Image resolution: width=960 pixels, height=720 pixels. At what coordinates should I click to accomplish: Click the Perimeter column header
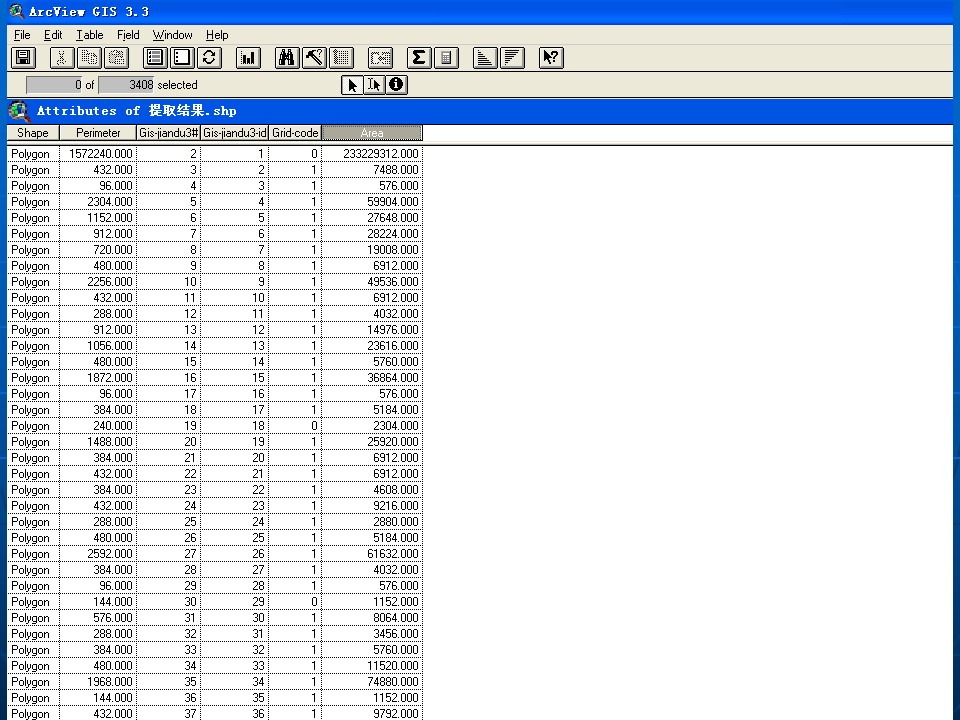click(x=98, y=133)
